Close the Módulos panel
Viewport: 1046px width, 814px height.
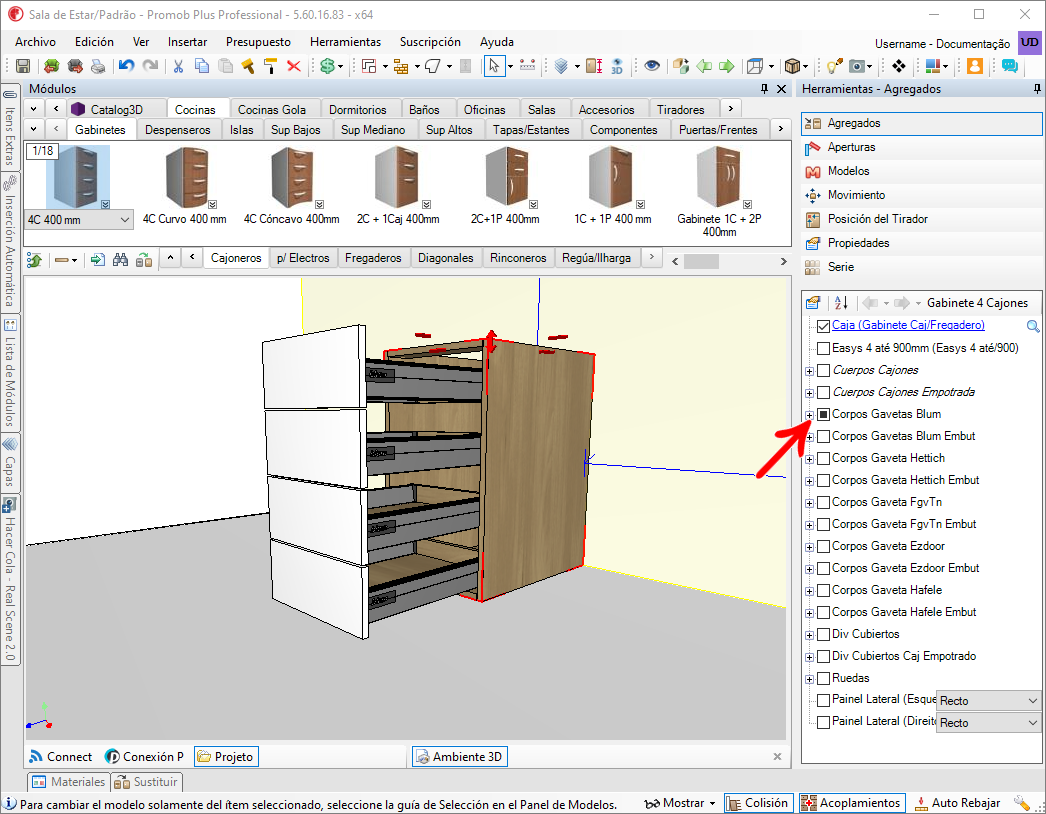click(x=781, y=89)
